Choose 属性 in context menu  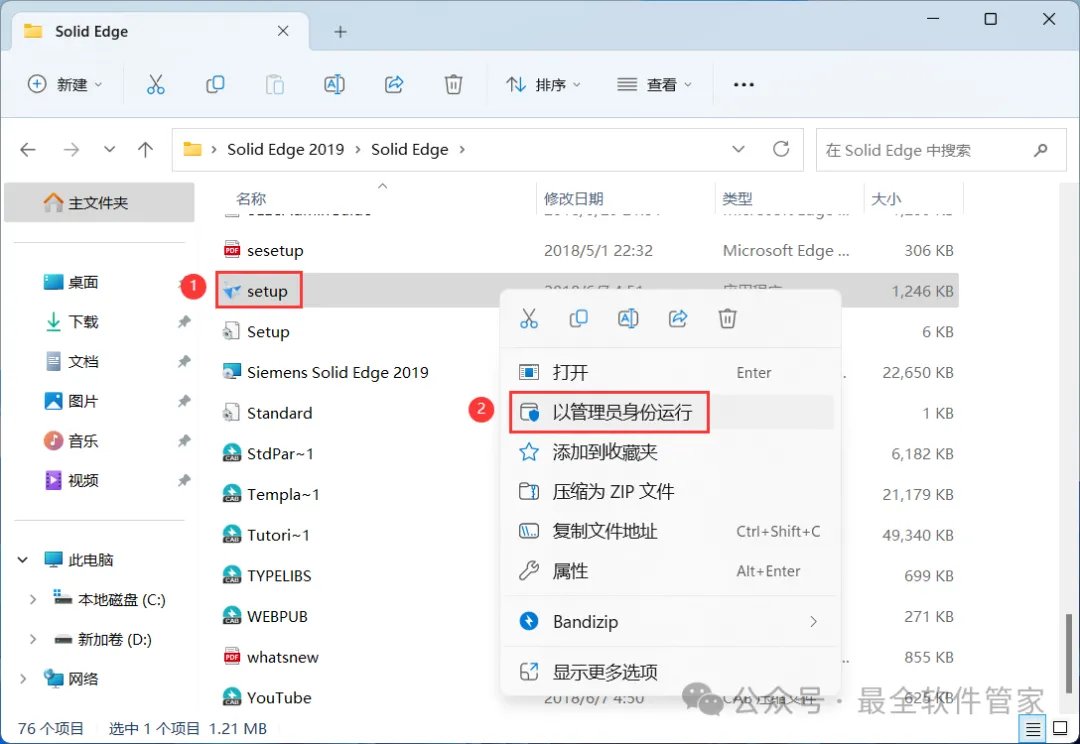(x=670, y=571)
